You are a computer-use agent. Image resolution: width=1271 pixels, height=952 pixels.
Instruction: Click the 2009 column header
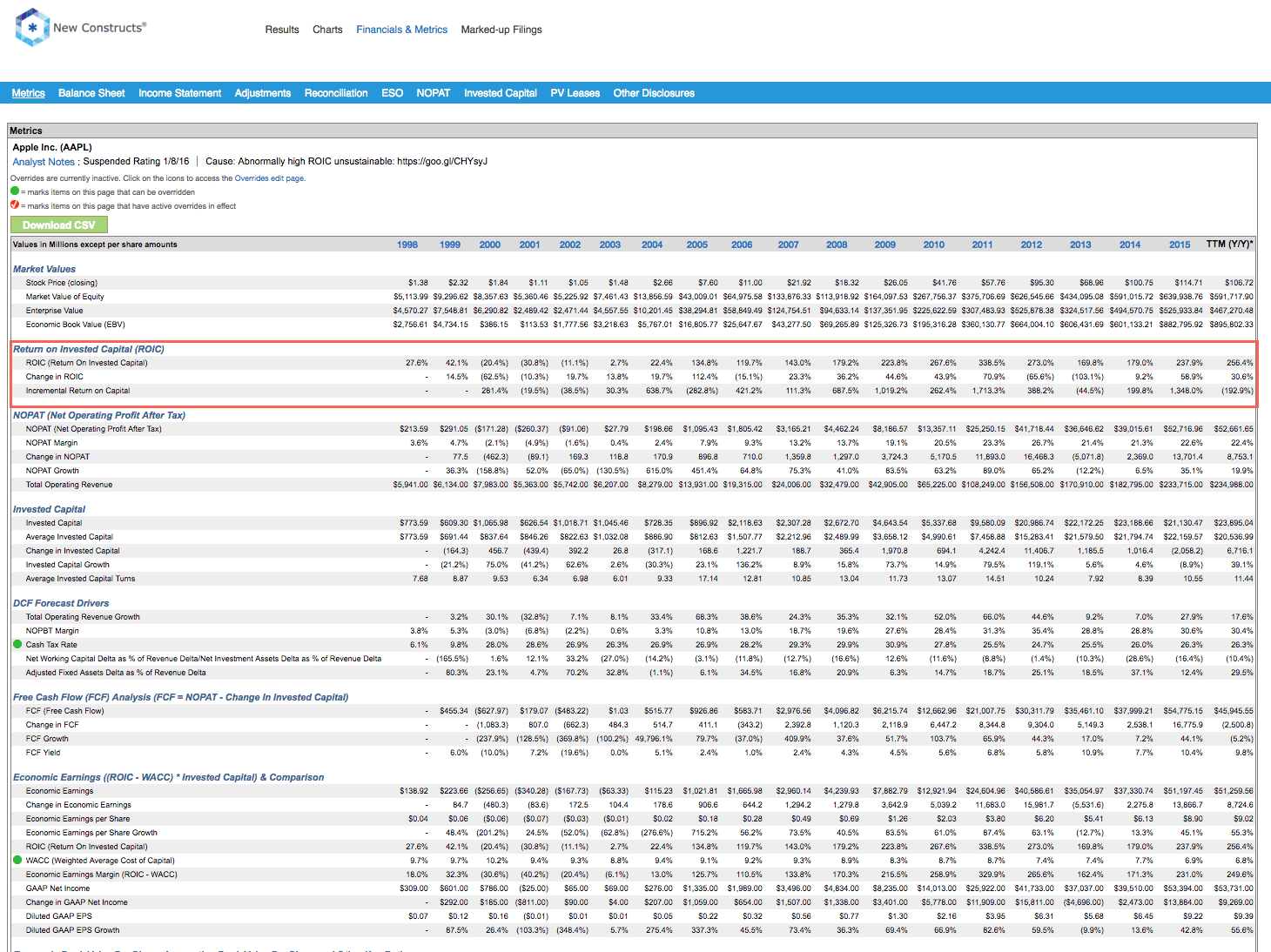(x=885, y=245)
